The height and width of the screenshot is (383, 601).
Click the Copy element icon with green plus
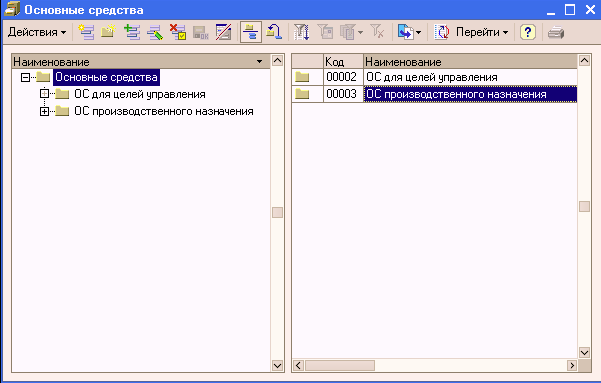(132, 32)
